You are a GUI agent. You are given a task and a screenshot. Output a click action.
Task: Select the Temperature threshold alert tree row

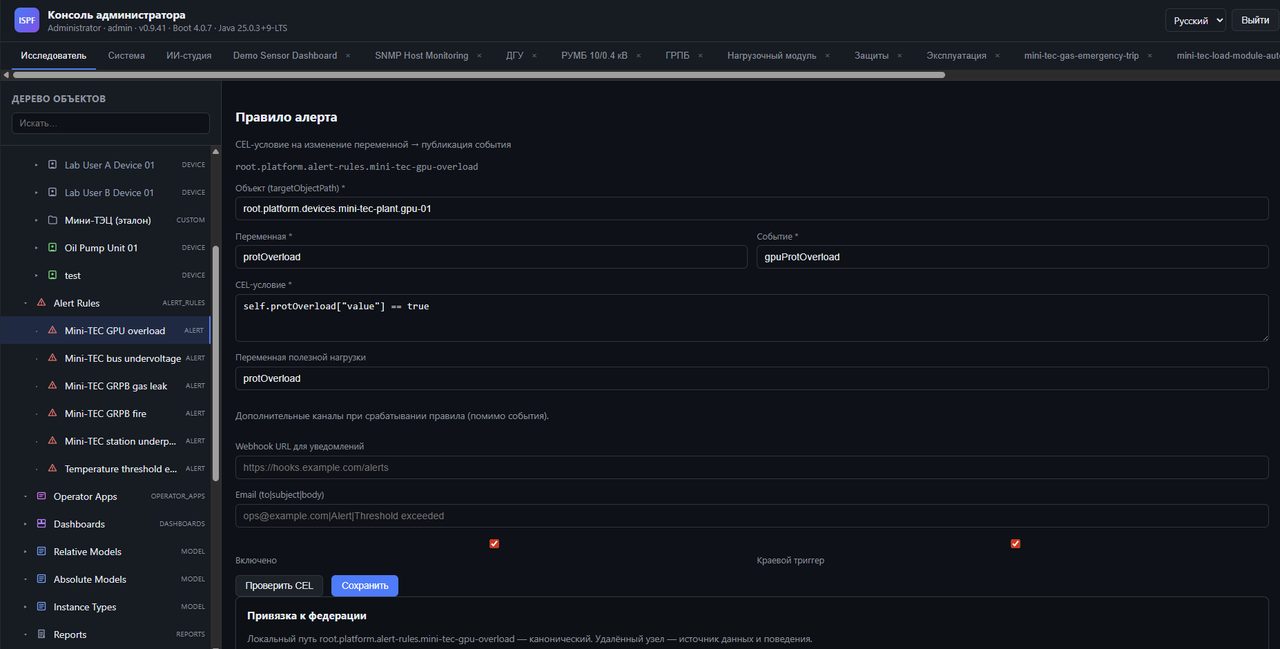click(106, 469)
